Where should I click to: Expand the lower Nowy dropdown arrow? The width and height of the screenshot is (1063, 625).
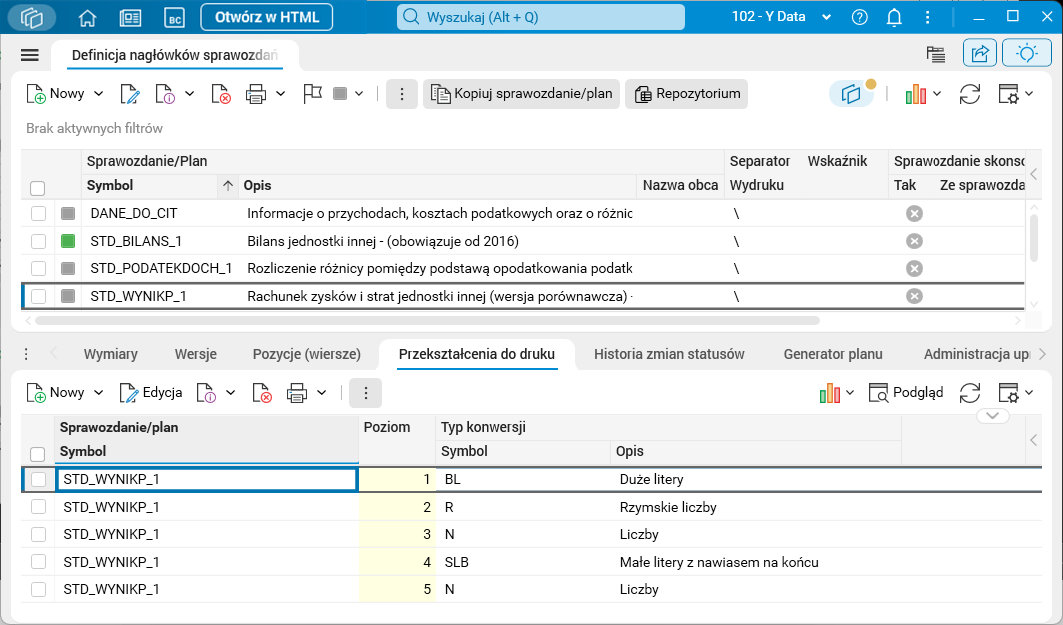pyautogui.click(x=98, y=393)
